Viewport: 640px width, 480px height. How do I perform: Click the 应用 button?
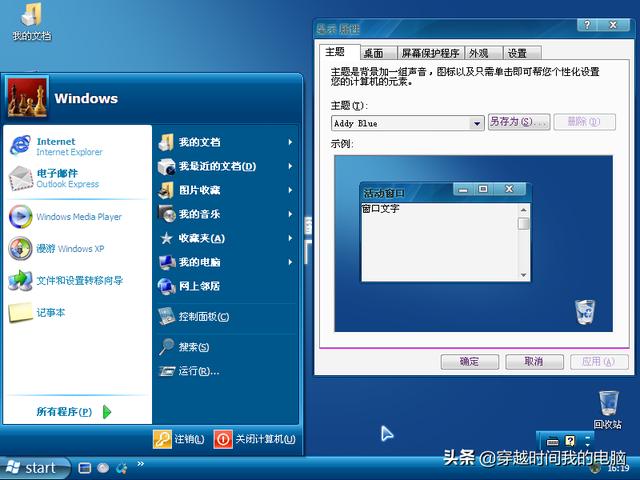(x=599, y=362)
